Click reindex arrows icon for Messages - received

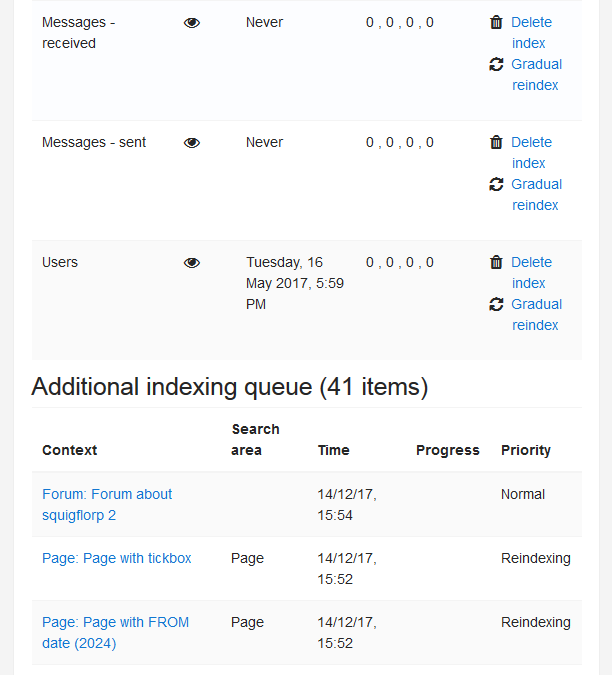[x=496, y=64]
